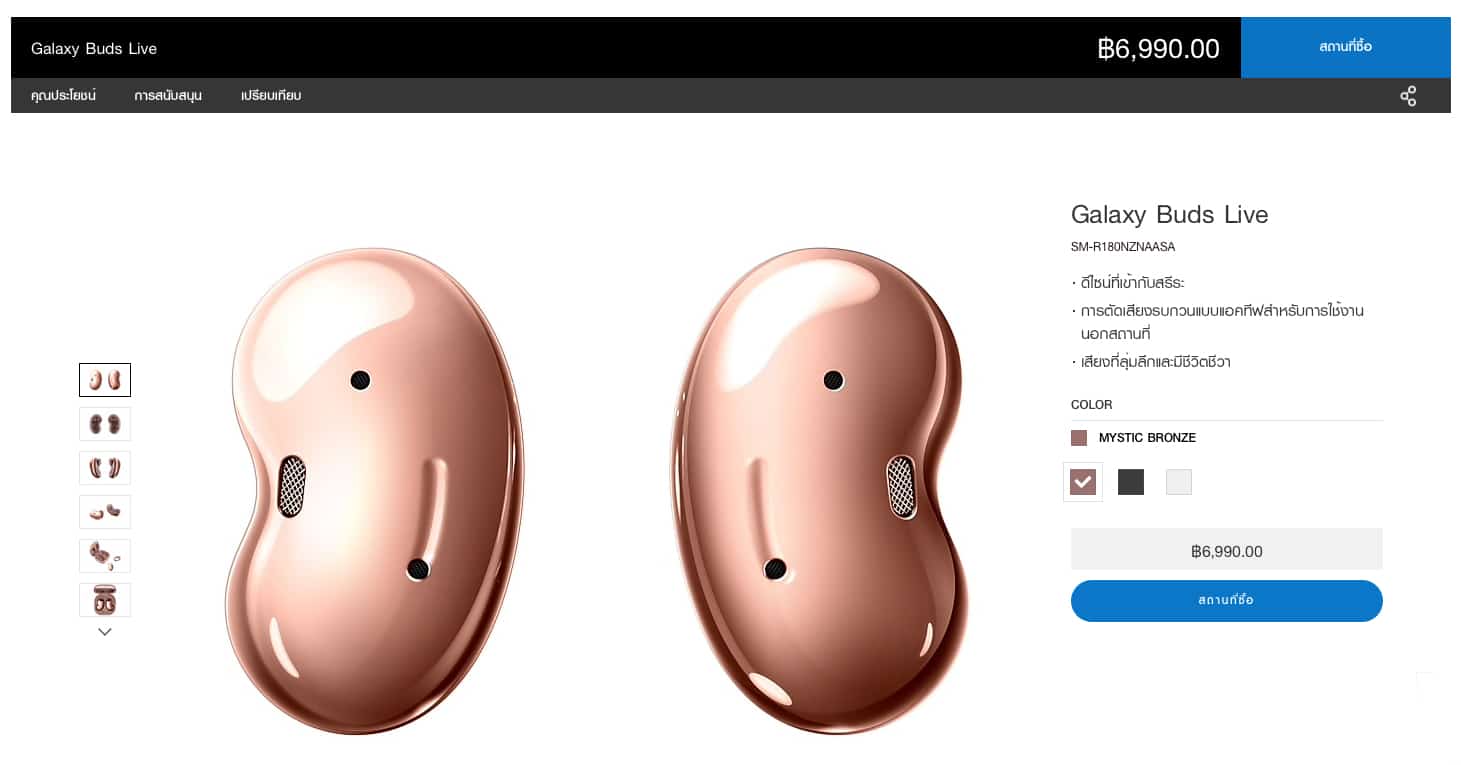Open the คุณประโยชน์ tab
Image resolution: width=1461 pixels, height=765 pixels.
point(63,96)
